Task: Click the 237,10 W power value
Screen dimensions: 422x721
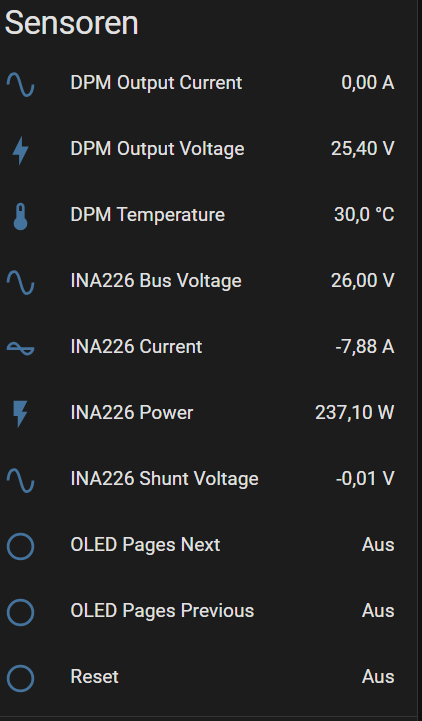Action: (x=354, y=413)
